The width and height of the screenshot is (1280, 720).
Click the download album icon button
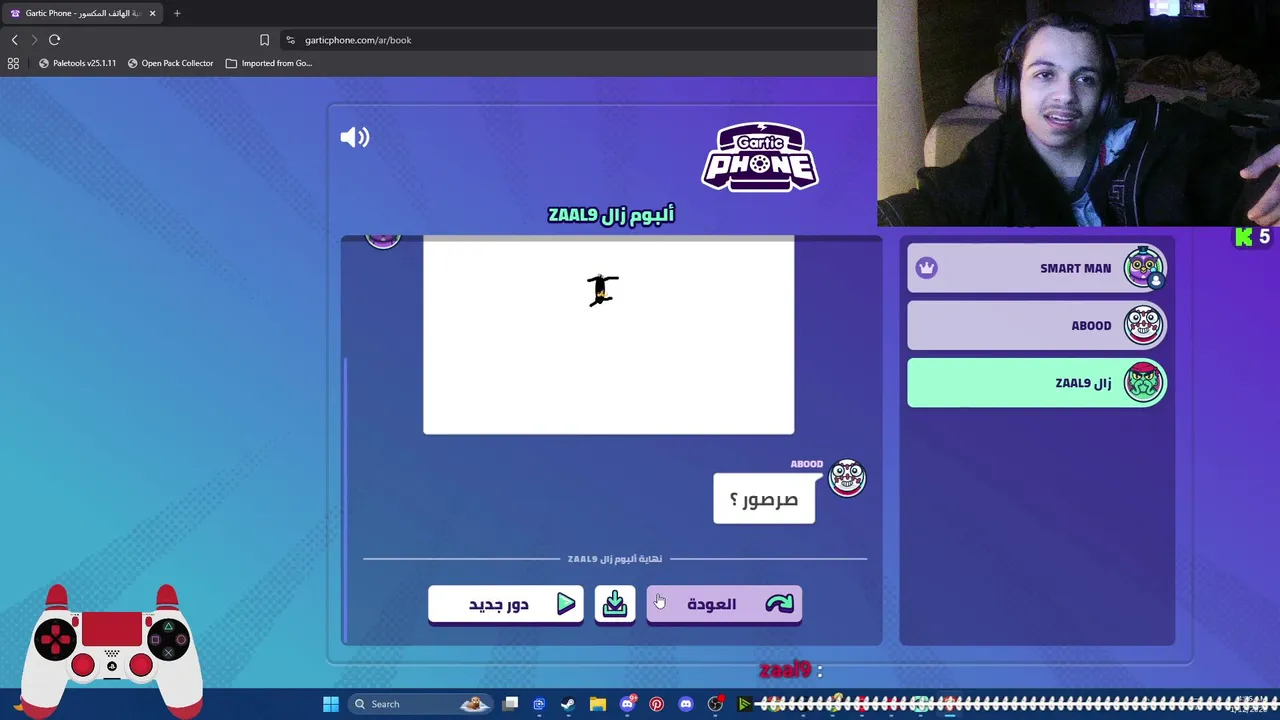[x=615, y=604]
